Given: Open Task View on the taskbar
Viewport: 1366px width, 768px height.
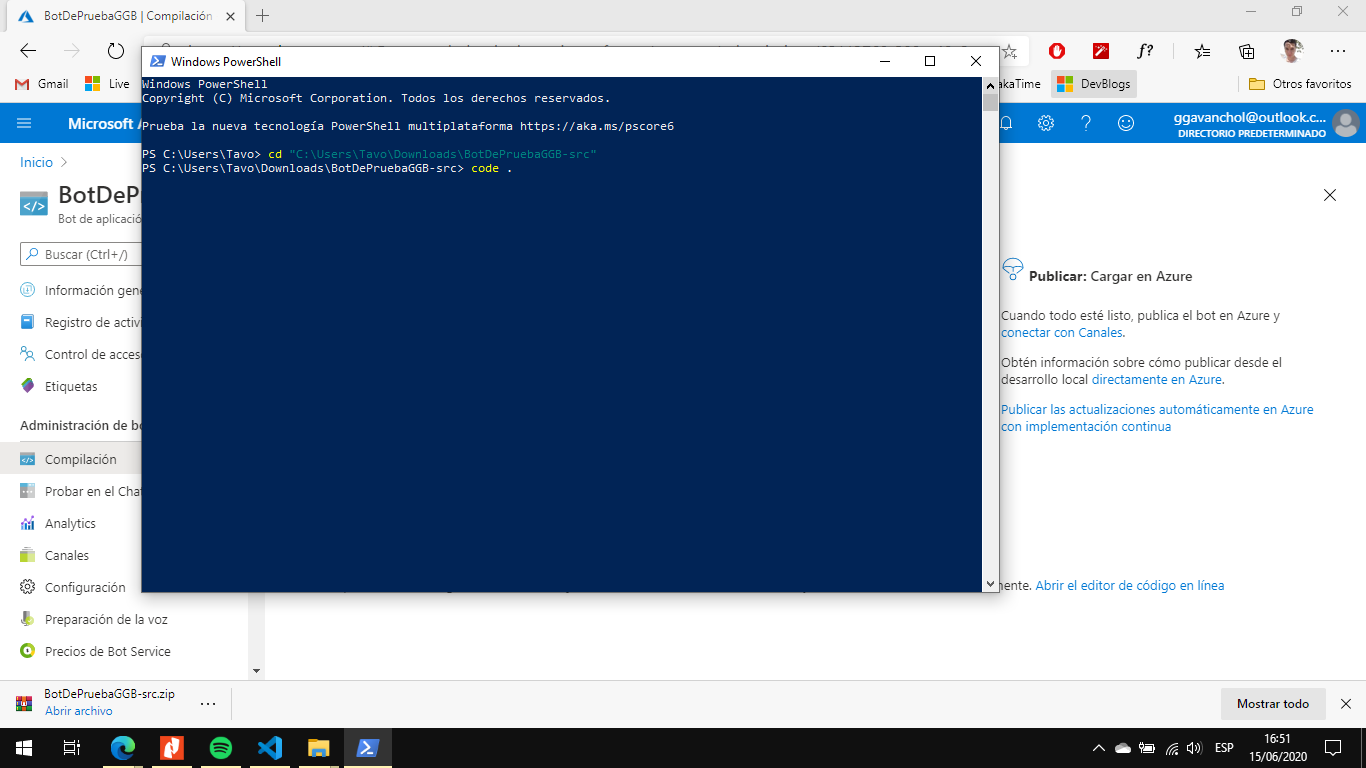Looking at the screenshot, I should click(x=71, y=747).
